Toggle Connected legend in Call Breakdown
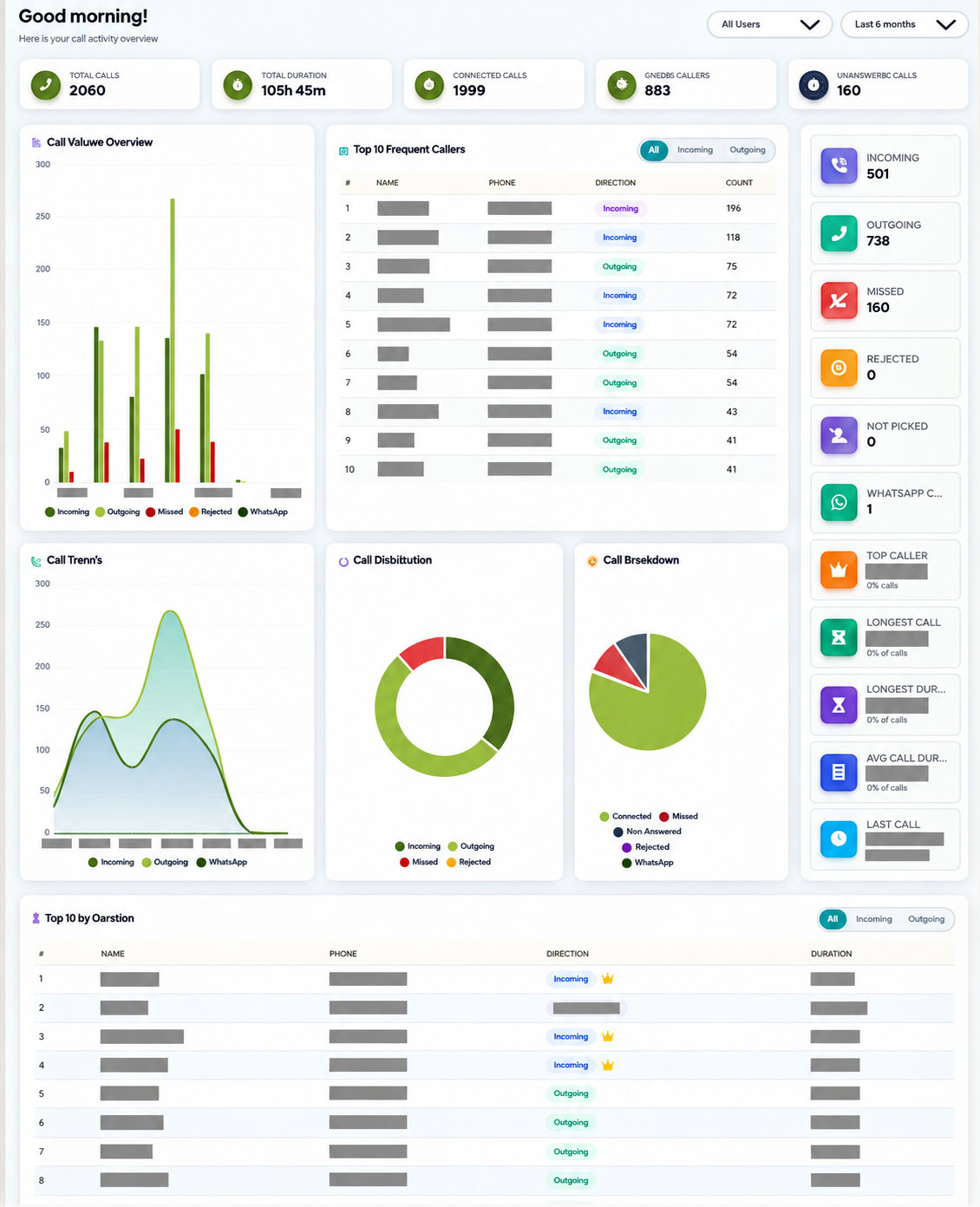Screen dimensions: 980x1207 (625, 816)
